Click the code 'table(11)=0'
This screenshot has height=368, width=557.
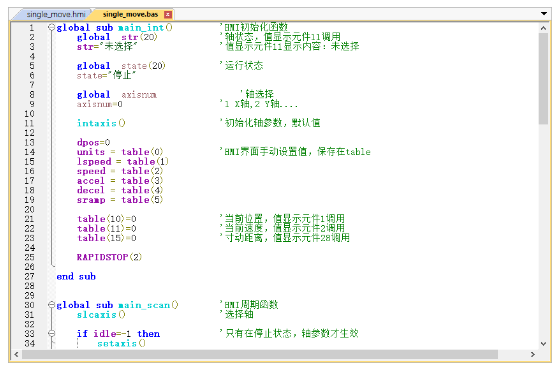click(107, 228)
